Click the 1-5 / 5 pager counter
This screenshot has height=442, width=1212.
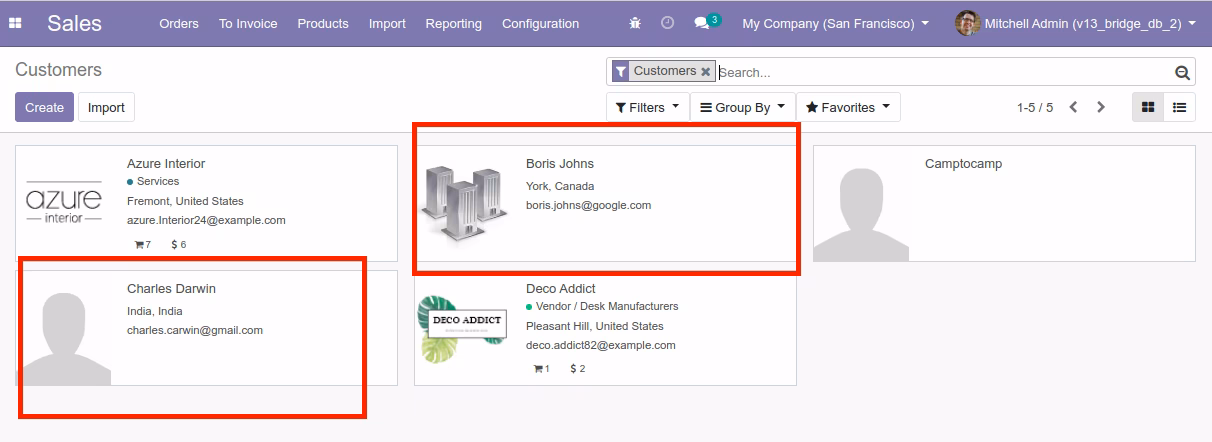pos(1035,107)
